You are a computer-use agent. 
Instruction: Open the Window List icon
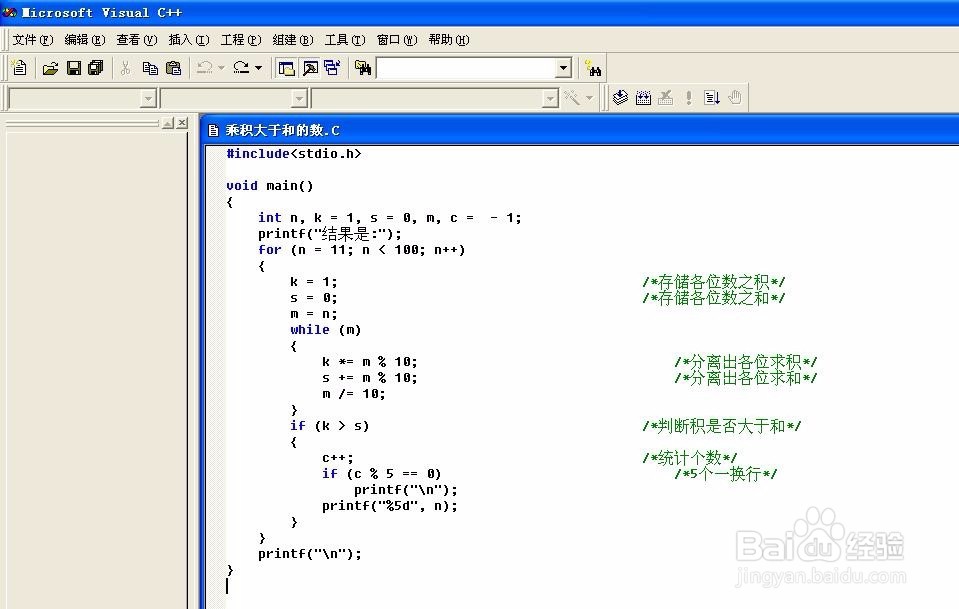332,68
